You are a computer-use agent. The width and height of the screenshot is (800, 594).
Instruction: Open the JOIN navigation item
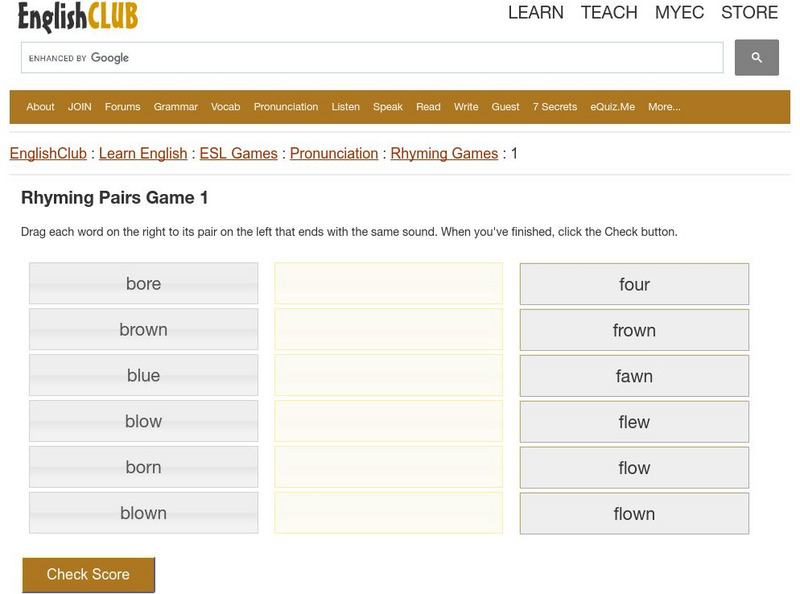(79, 106)
